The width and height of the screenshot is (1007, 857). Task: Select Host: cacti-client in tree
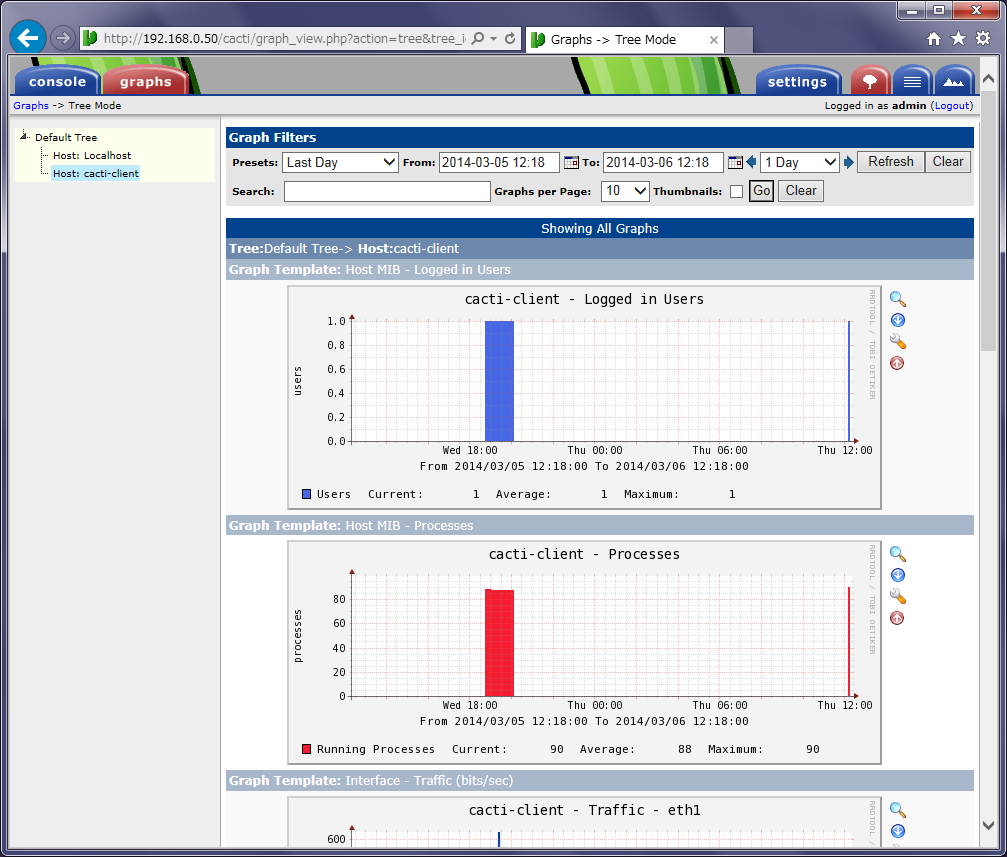(96, 173)
